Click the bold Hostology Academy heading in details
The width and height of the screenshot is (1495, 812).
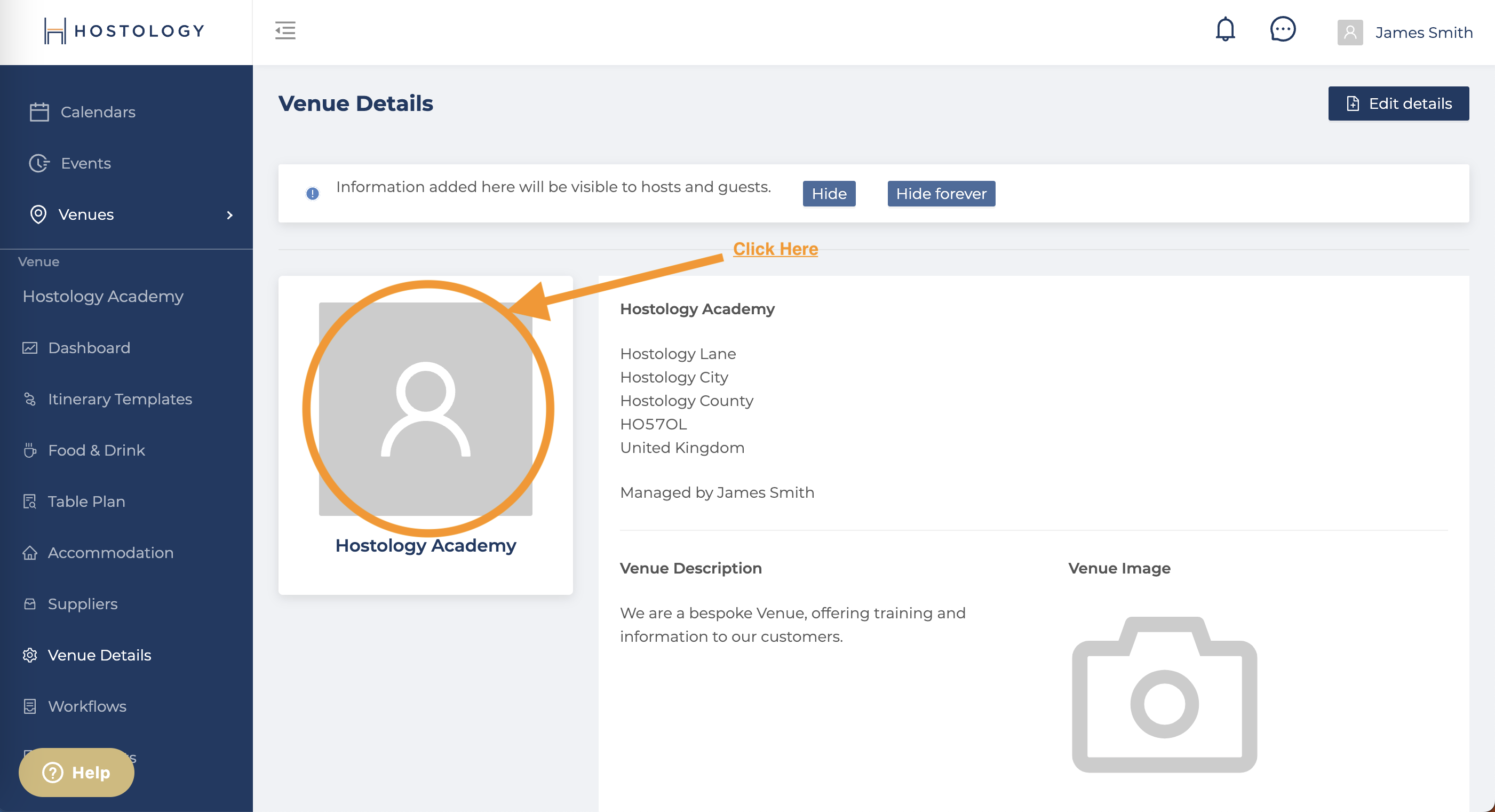tap(697, 308)
